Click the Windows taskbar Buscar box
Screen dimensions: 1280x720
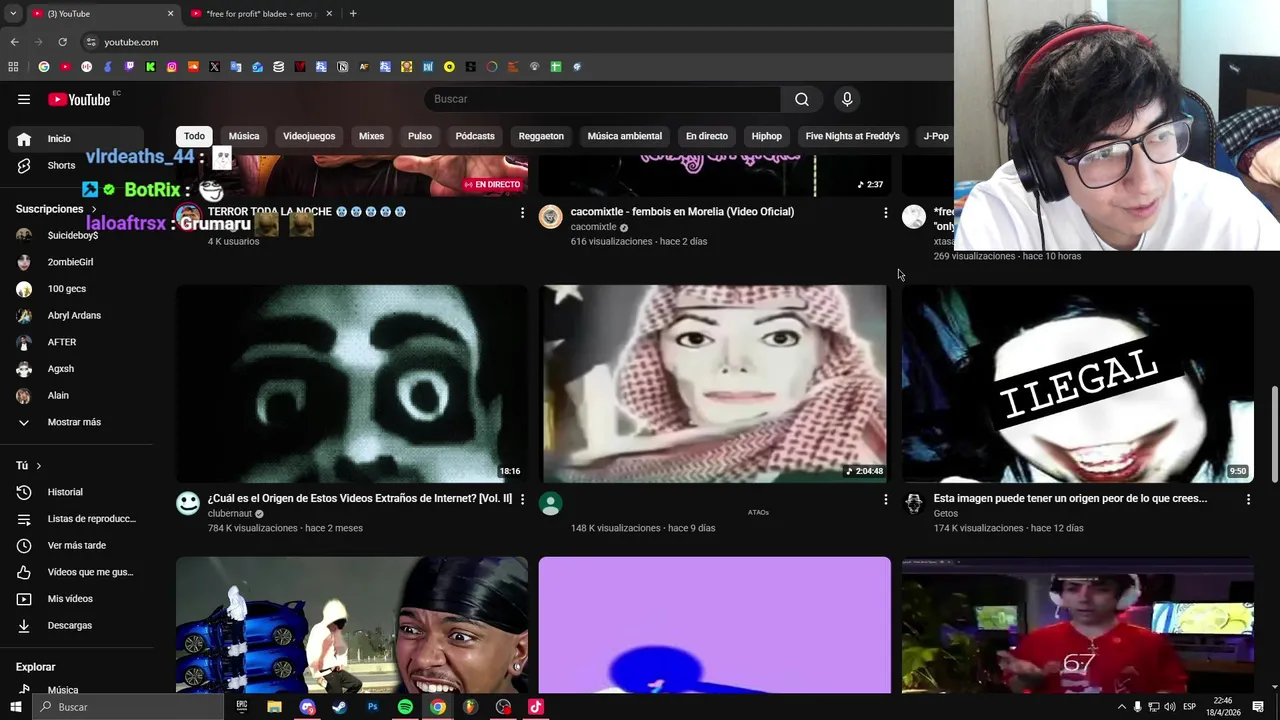(127, 707)
